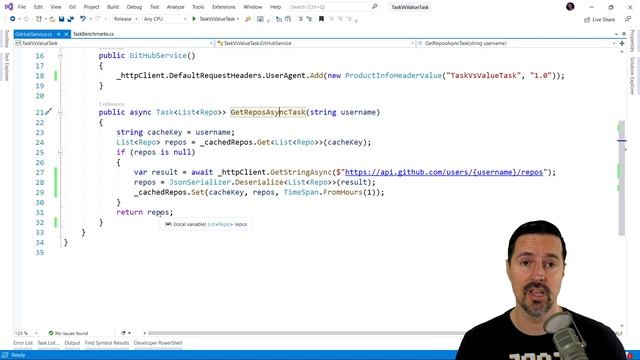Open the Output tab
Image resolution: width=640 pixels, height=360 pixels.
coord(72,343)
